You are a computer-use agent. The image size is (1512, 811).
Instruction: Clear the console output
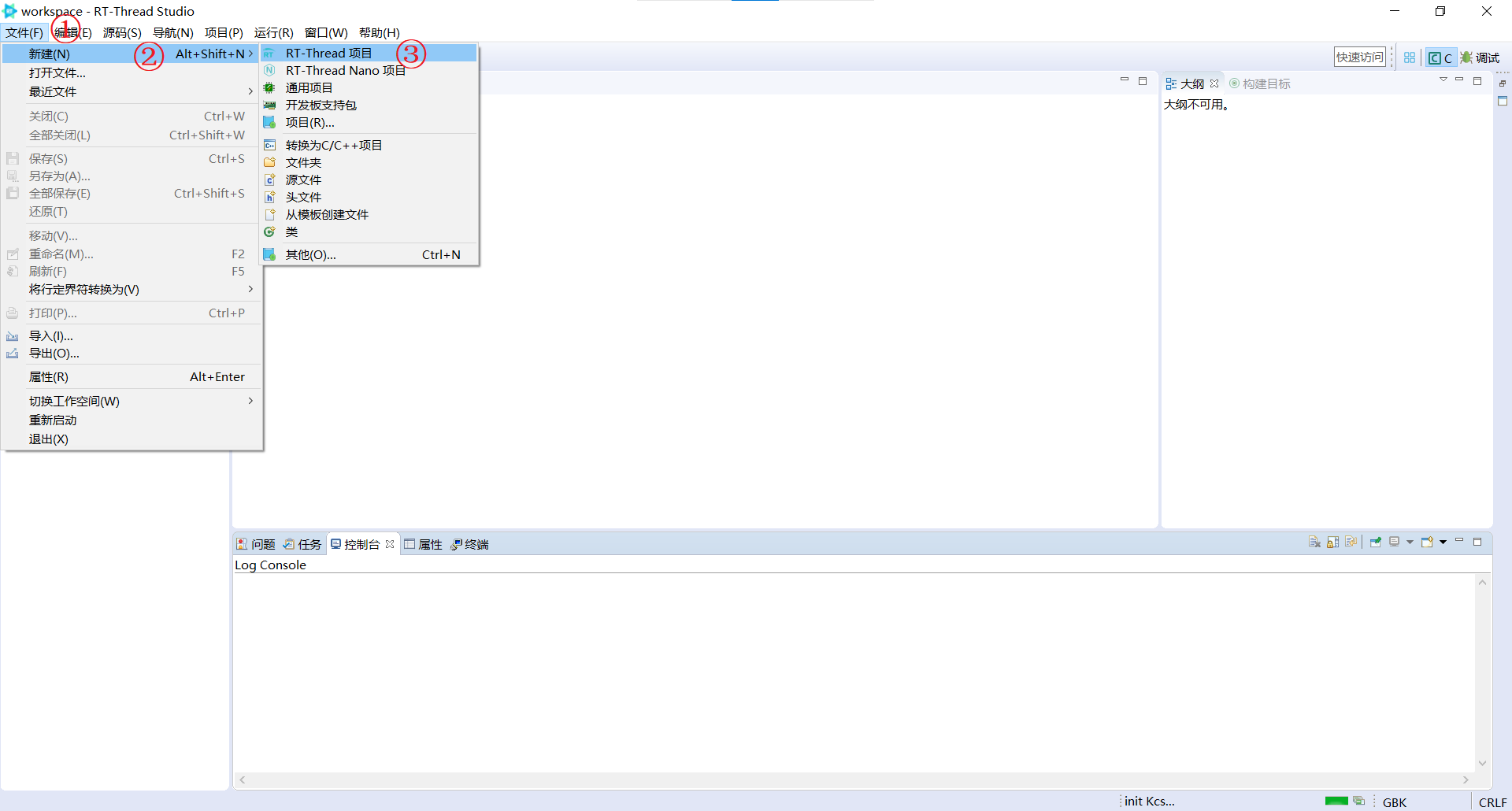pos(1314,542)
